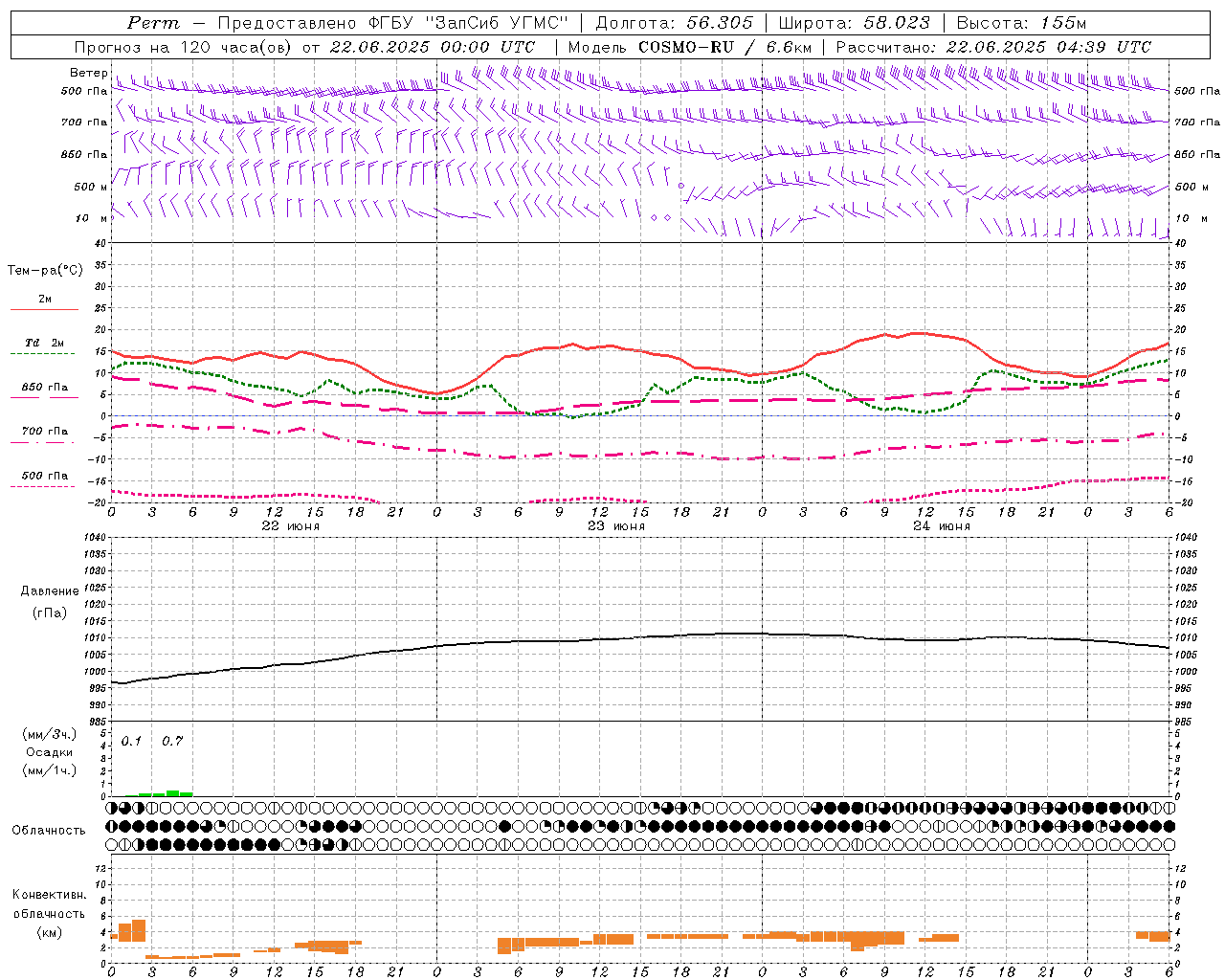The height and width of the screenshot is (980, 1225).
Task: Click the '500 гПа' temperature legend entry
Action: point(45,476)
